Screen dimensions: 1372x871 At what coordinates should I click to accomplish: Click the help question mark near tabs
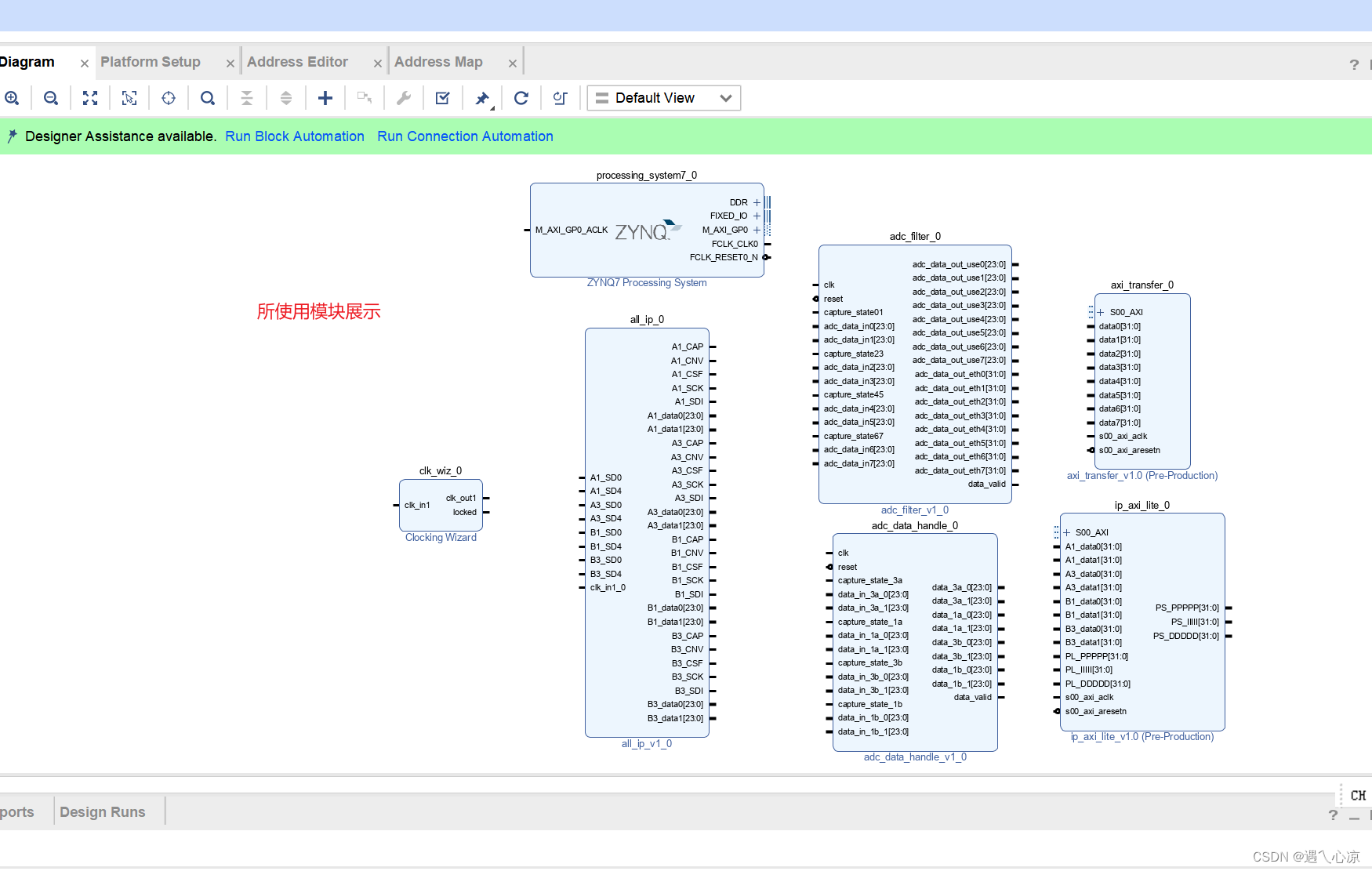pos(1354,64)
